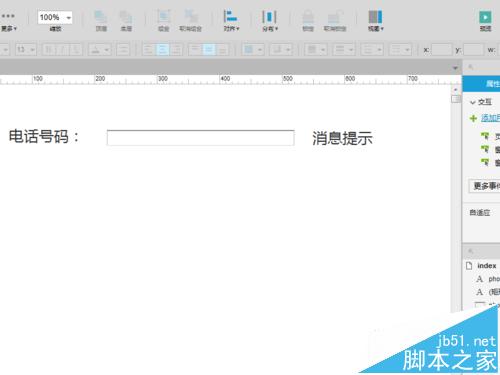Open the line width dropdown

[344, 50]
